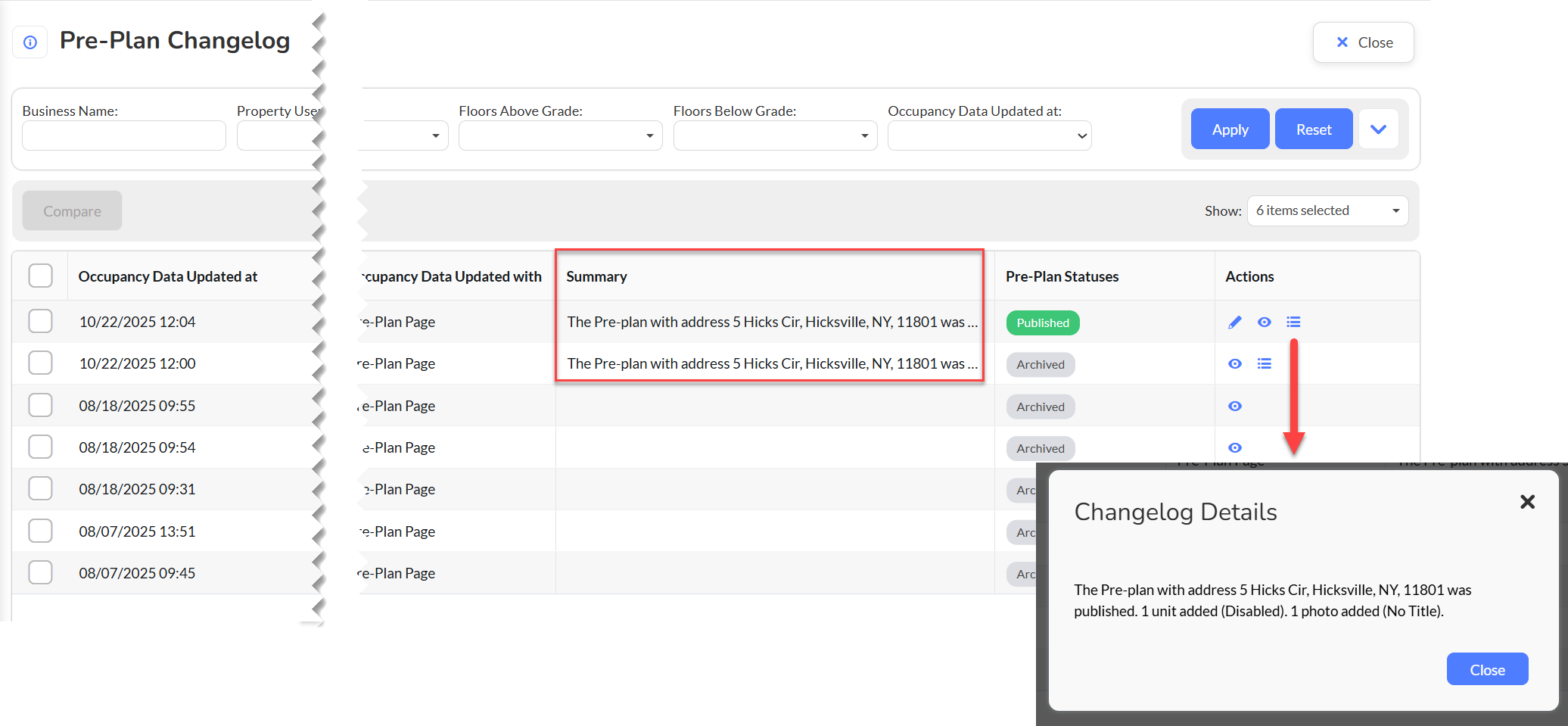Click the Apply filter button
1568x726 pixels.
pos(1230,129)
